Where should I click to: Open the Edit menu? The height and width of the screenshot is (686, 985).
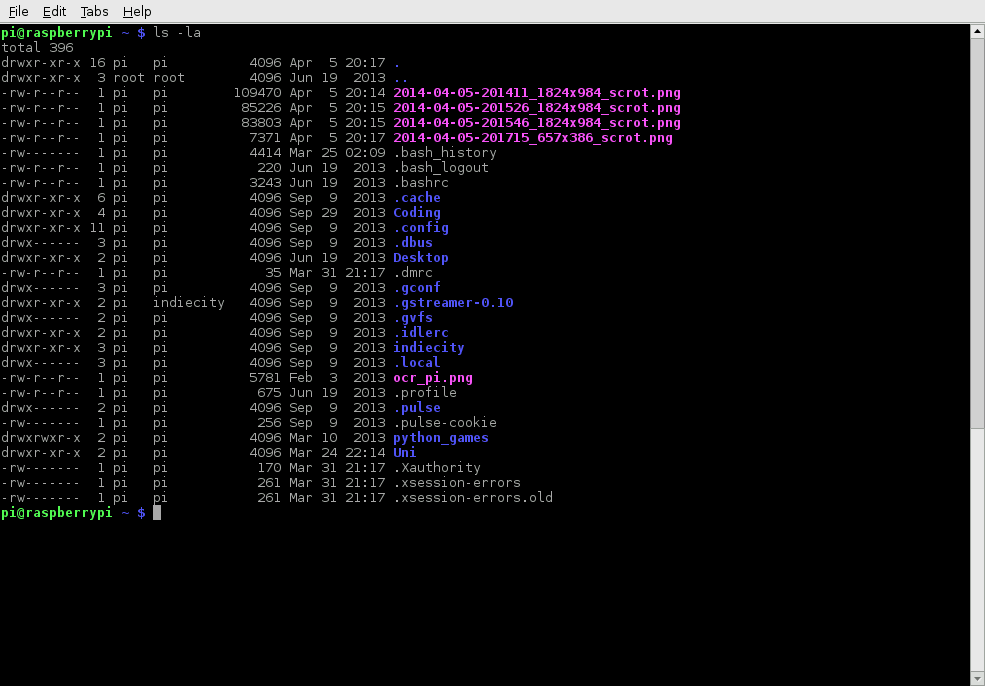tap(55, 11)
